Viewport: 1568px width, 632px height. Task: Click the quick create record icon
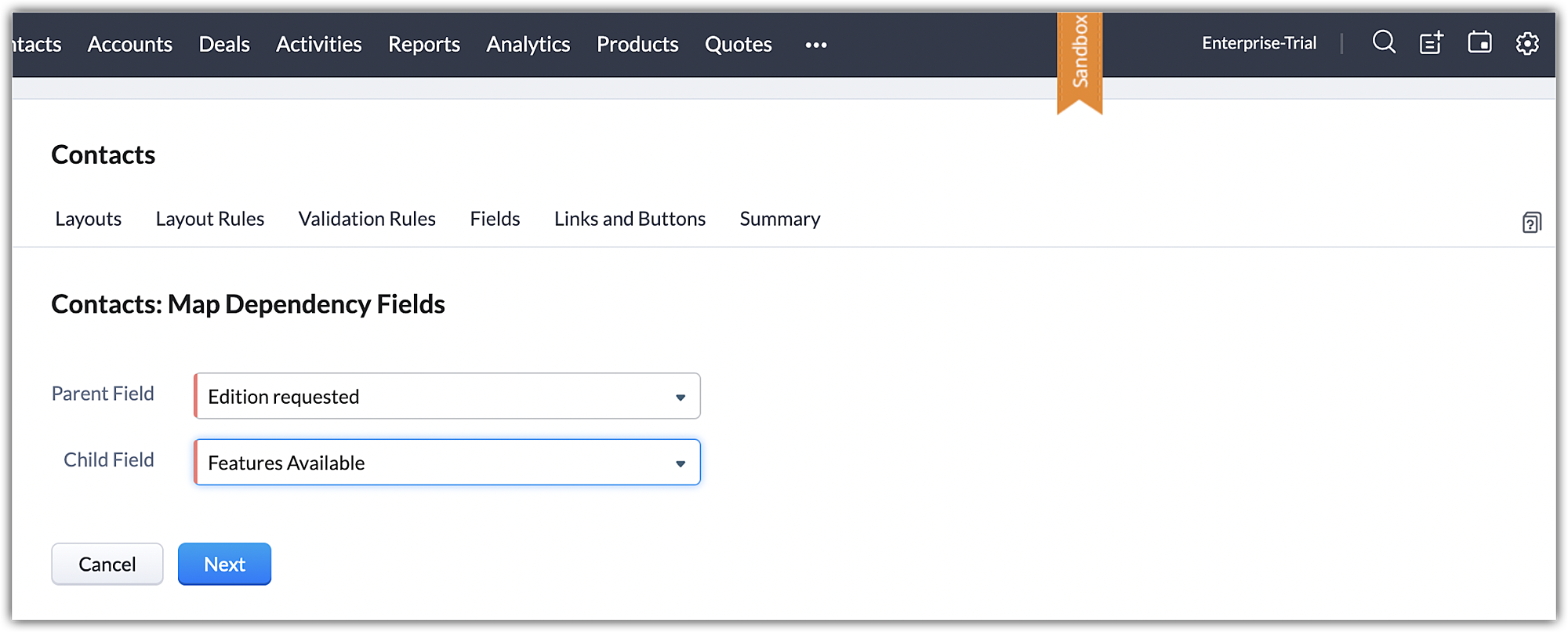point(1432,43)
